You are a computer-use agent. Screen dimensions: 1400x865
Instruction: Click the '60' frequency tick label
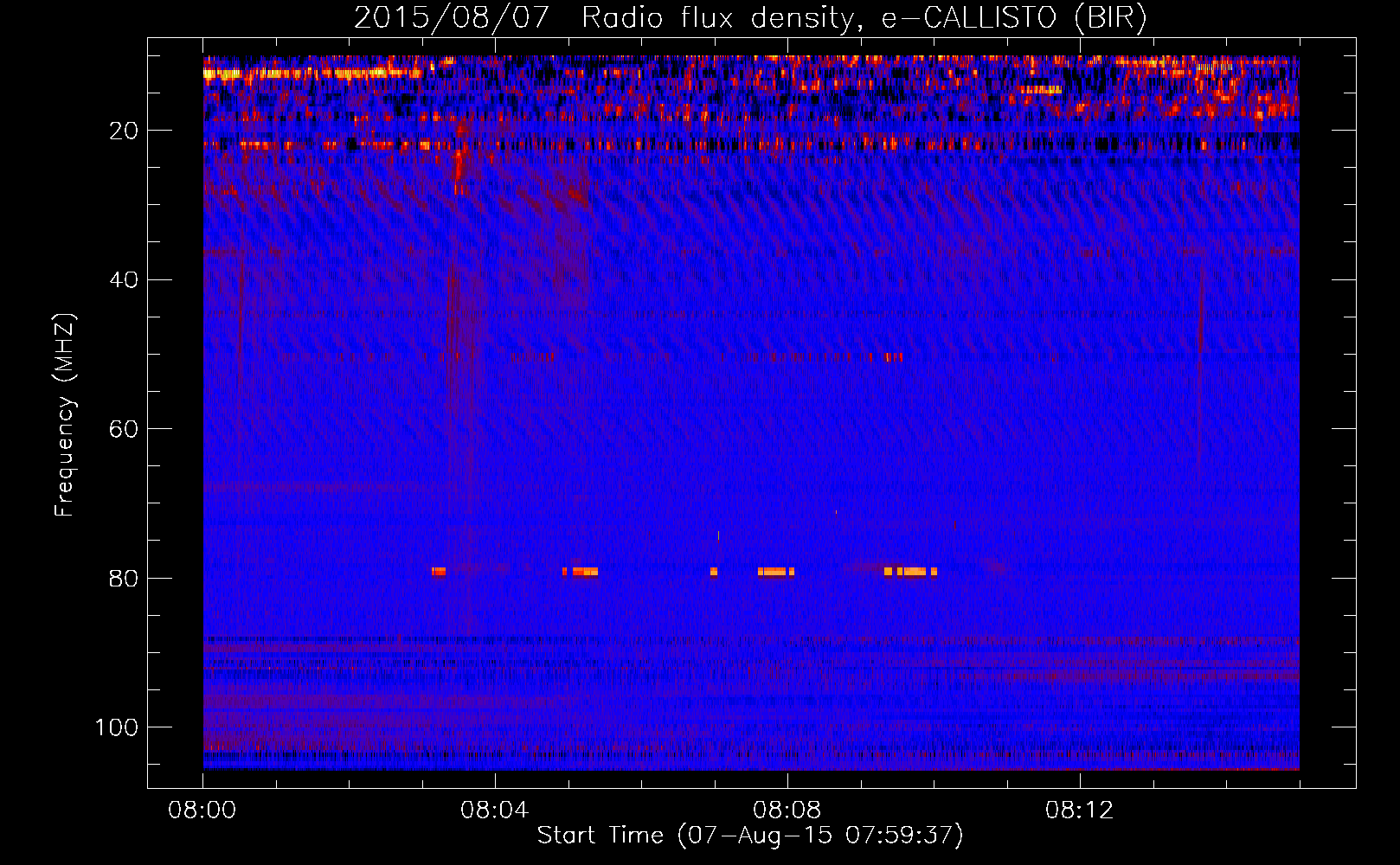tap(125, 429)
